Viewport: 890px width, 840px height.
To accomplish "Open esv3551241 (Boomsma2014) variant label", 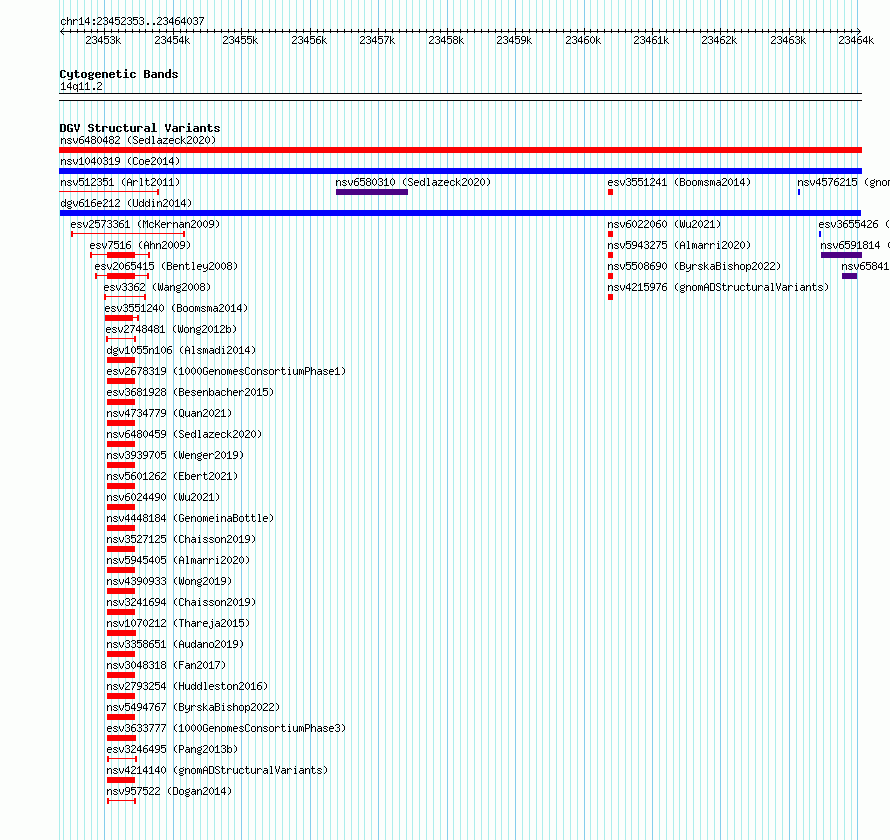I will (679, 182).
